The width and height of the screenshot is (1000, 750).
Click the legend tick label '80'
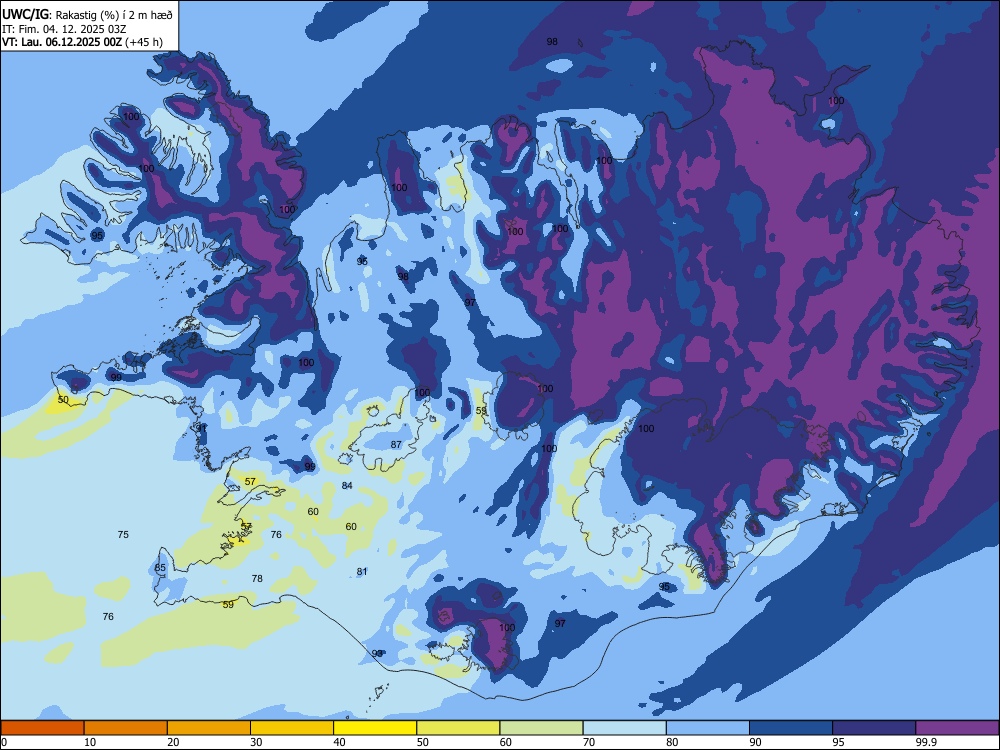click(x=672, y=742)
